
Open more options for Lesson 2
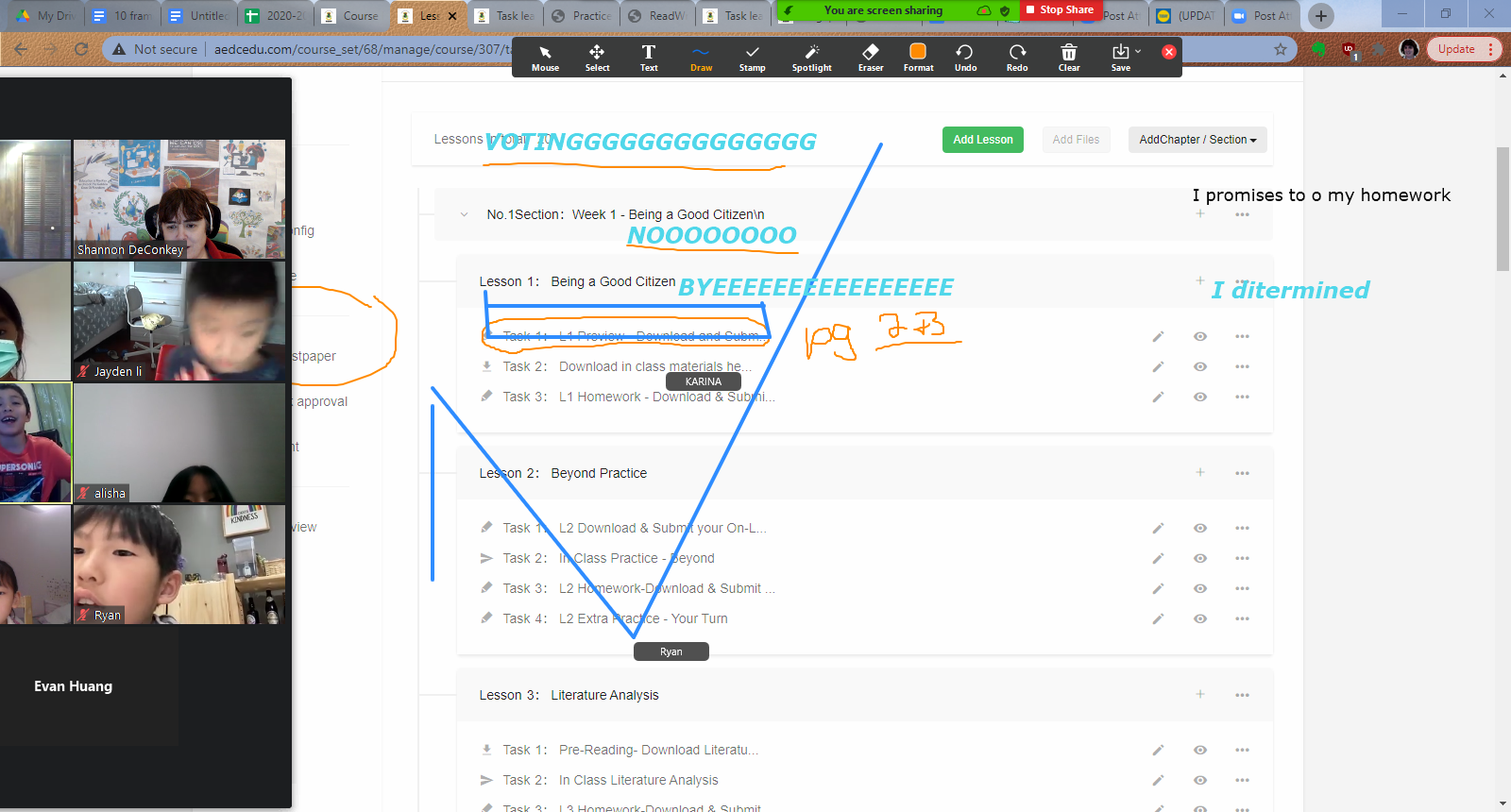(x=1242, y=473)
